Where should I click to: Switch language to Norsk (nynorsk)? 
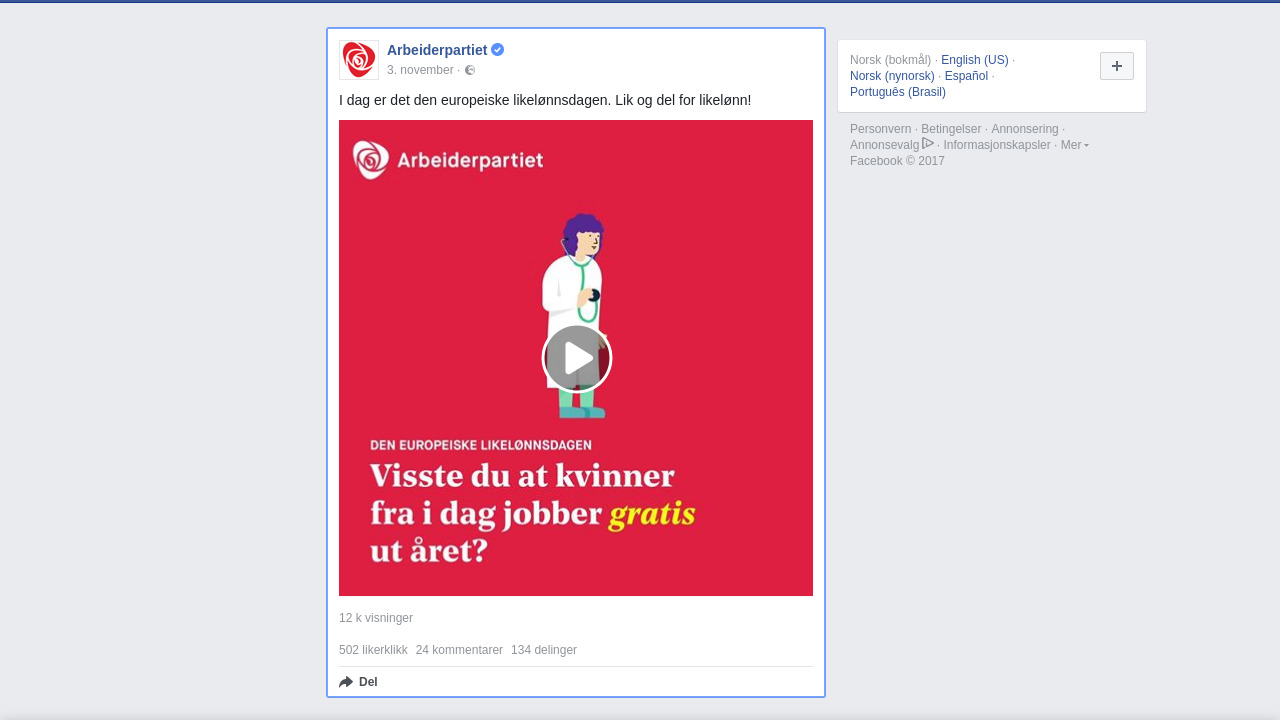[892, 76]
